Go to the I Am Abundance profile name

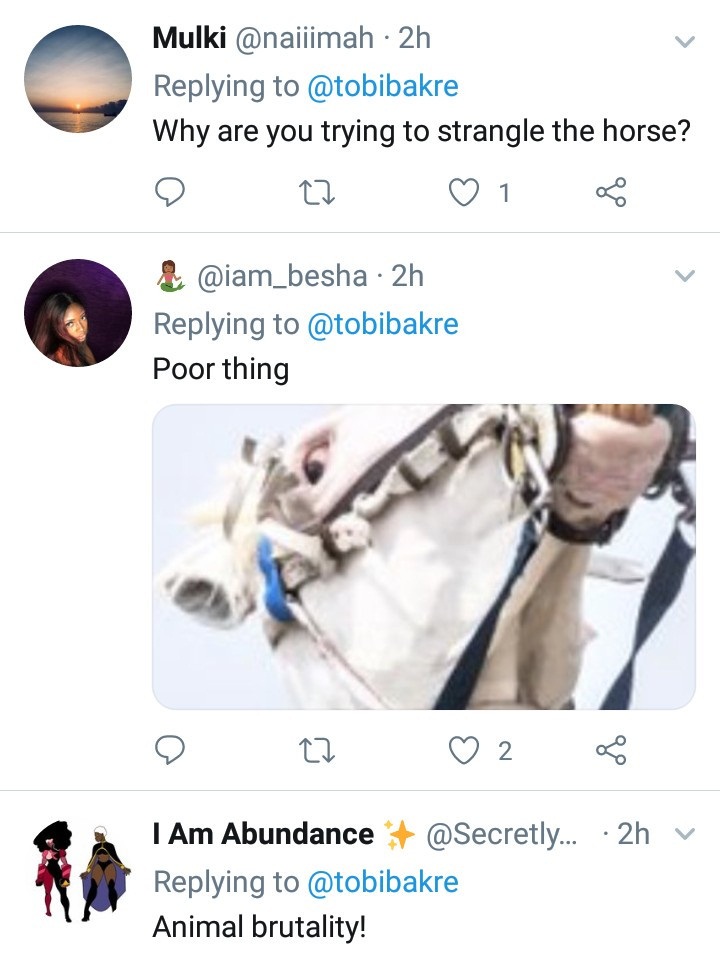pyautogui.click(x=263, y=834)
